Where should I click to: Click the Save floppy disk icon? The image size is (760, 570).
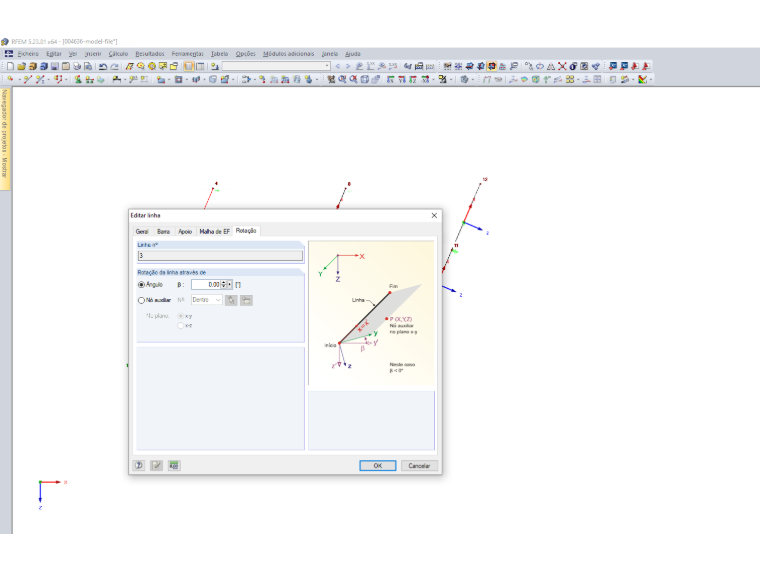pos(55,66)
